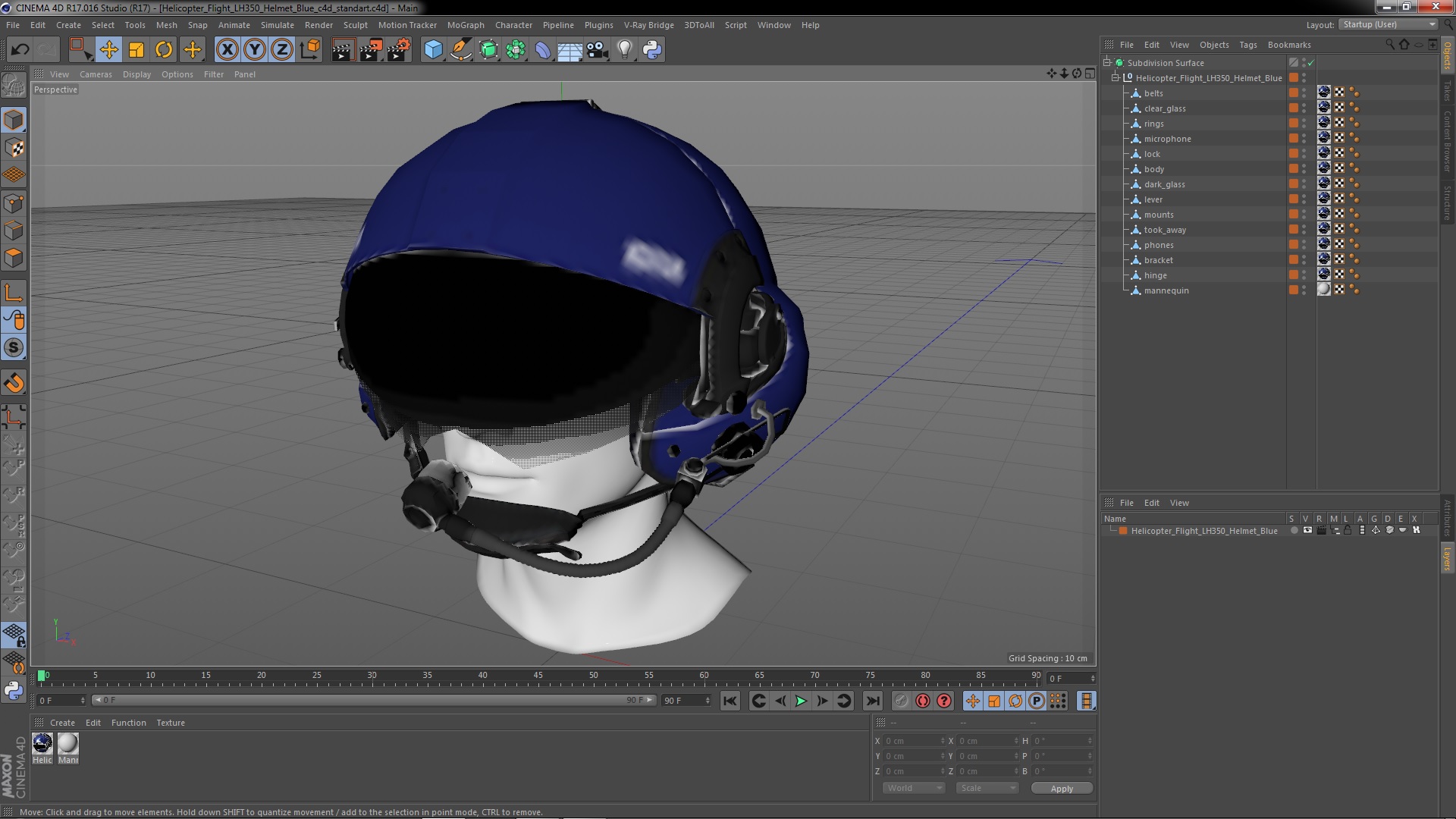Viewport: 1456px width, 819px height.
Task: Toggle the Coordinate System icon
Action: (x=310, y=50)
